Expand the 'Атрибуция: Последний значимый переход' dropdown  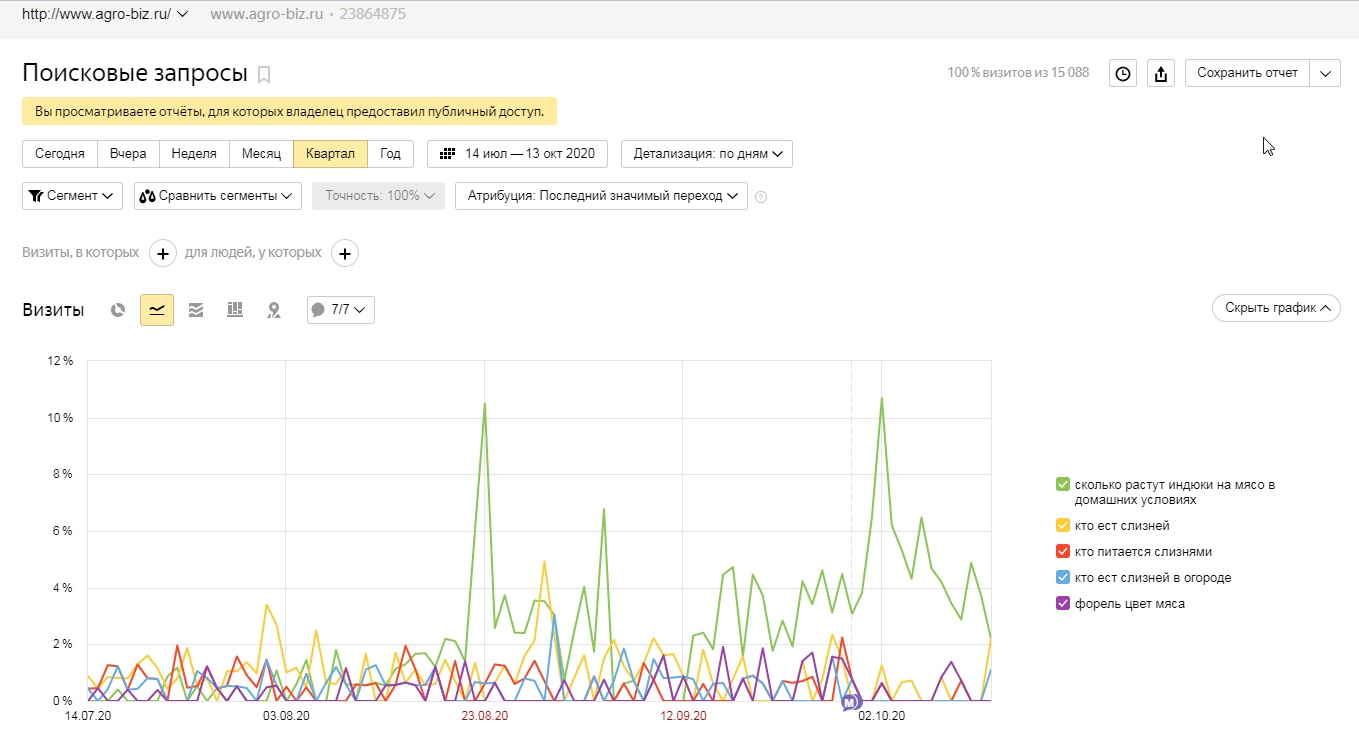point(601,196)
